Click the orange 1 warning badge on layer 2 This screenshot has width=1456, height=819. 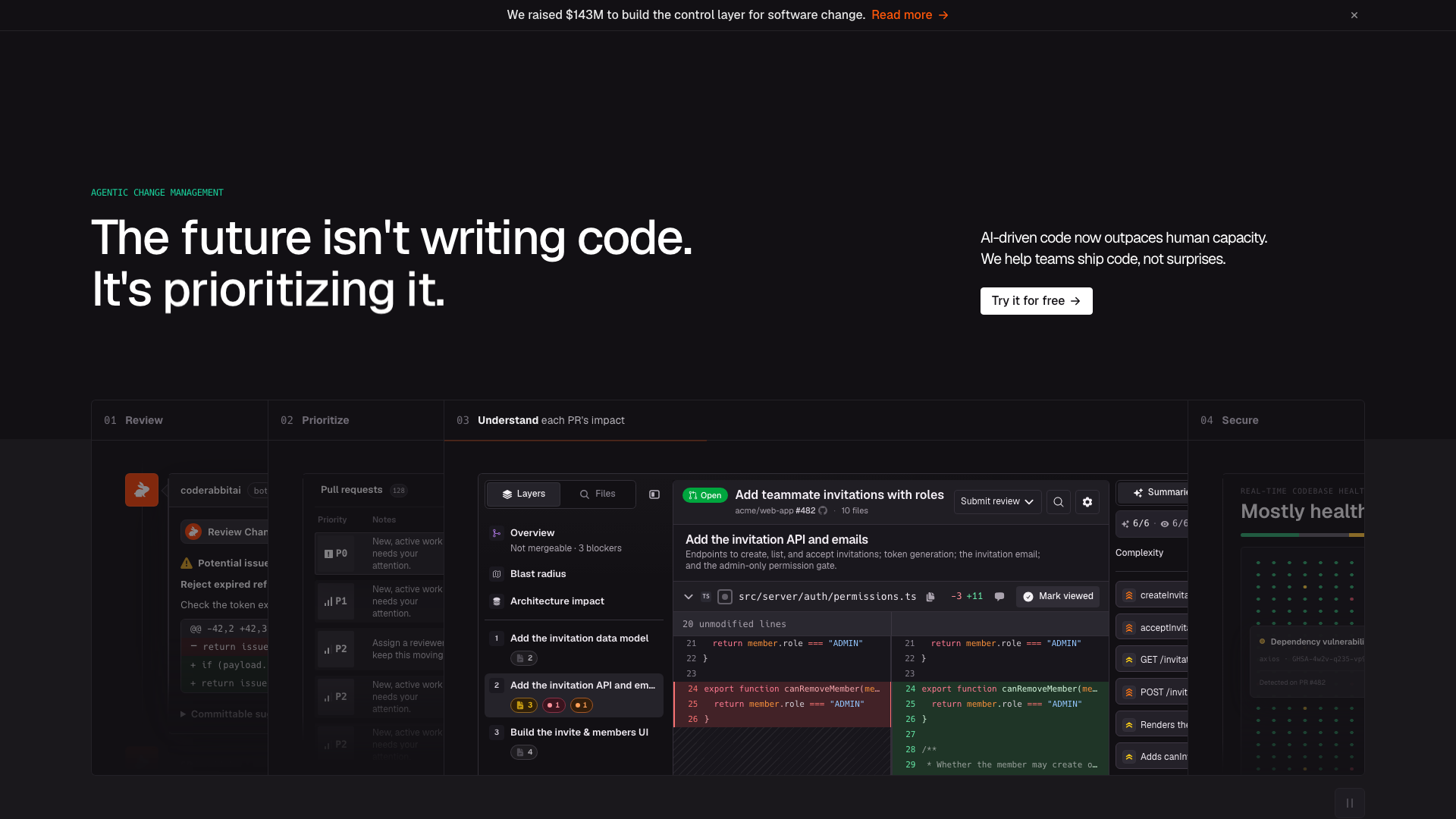coord(582,705)
